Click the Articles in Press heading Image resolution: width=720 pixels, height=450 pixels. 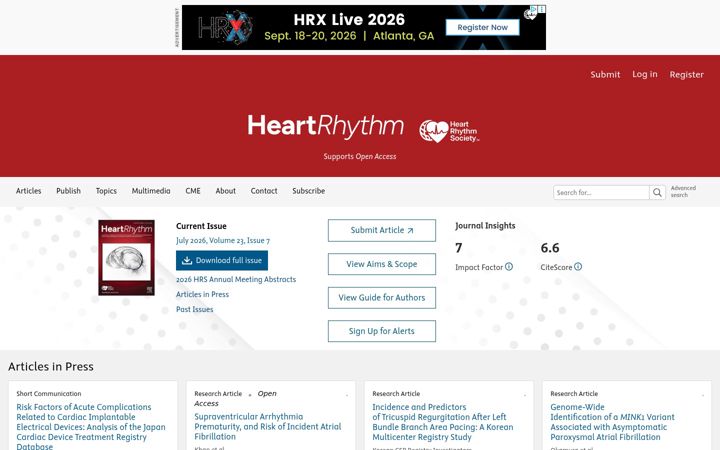coord(51,366)
